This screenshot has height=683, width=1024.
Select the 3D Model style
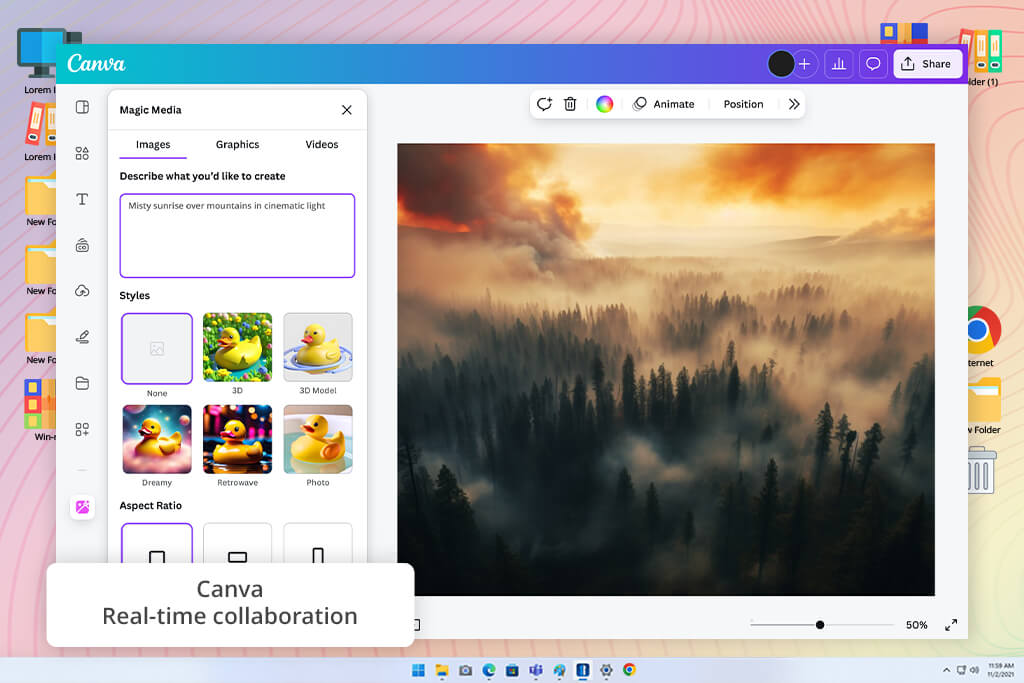point(318,347)
